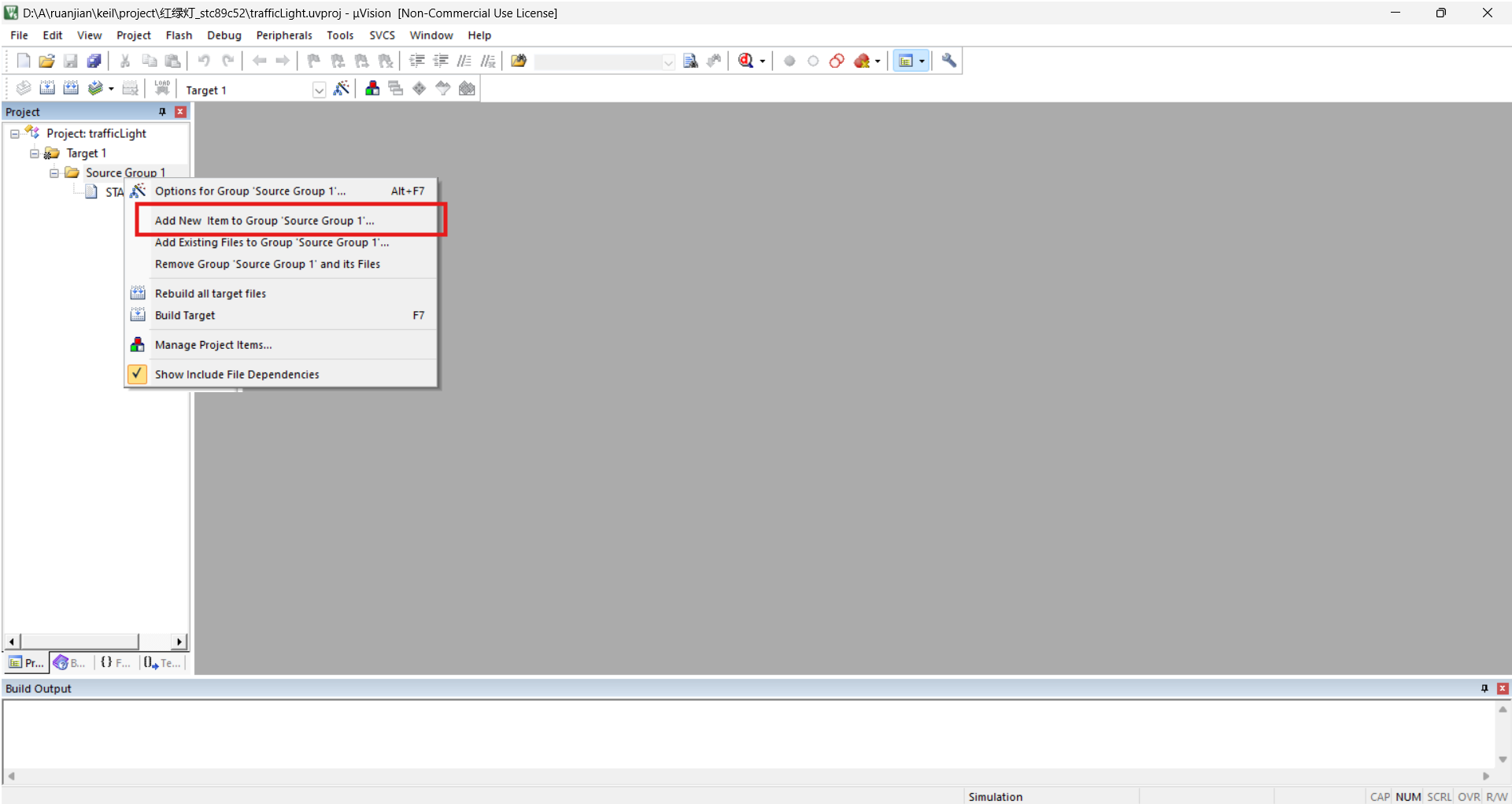This screenshot has height=804, width=1512.
Task: Clear all bookmarks flag icon
Action: (x=386, y=61)
